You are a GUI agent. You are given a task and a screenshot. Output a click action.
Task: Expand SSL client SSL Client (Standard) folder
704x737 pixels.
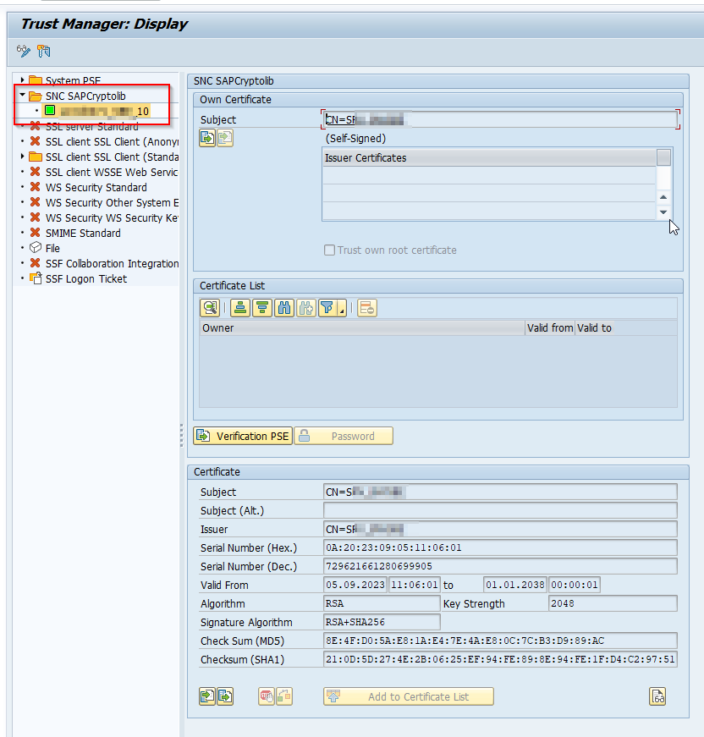22,157
